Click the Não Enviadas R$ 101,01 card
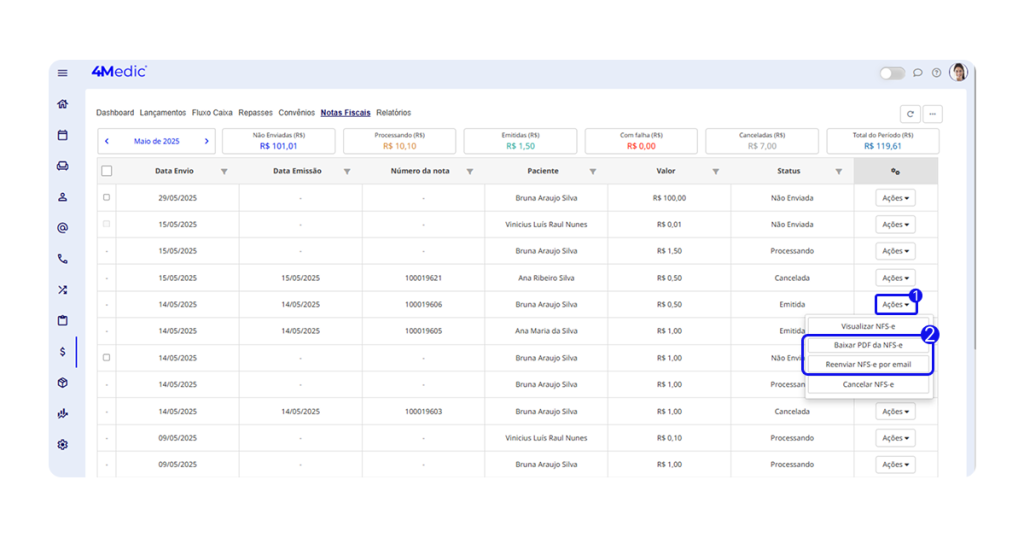 279,141
